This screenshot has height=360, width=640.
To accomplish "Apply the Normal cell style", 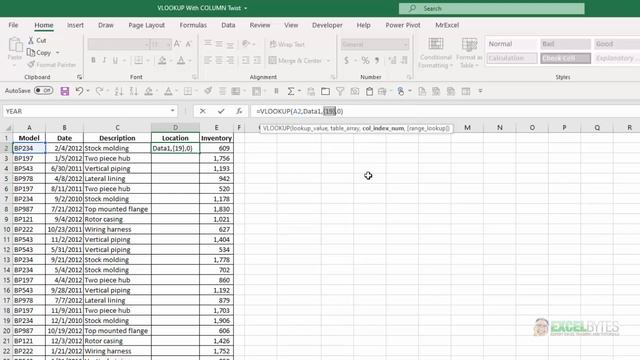I will click(x=511, y=44).
